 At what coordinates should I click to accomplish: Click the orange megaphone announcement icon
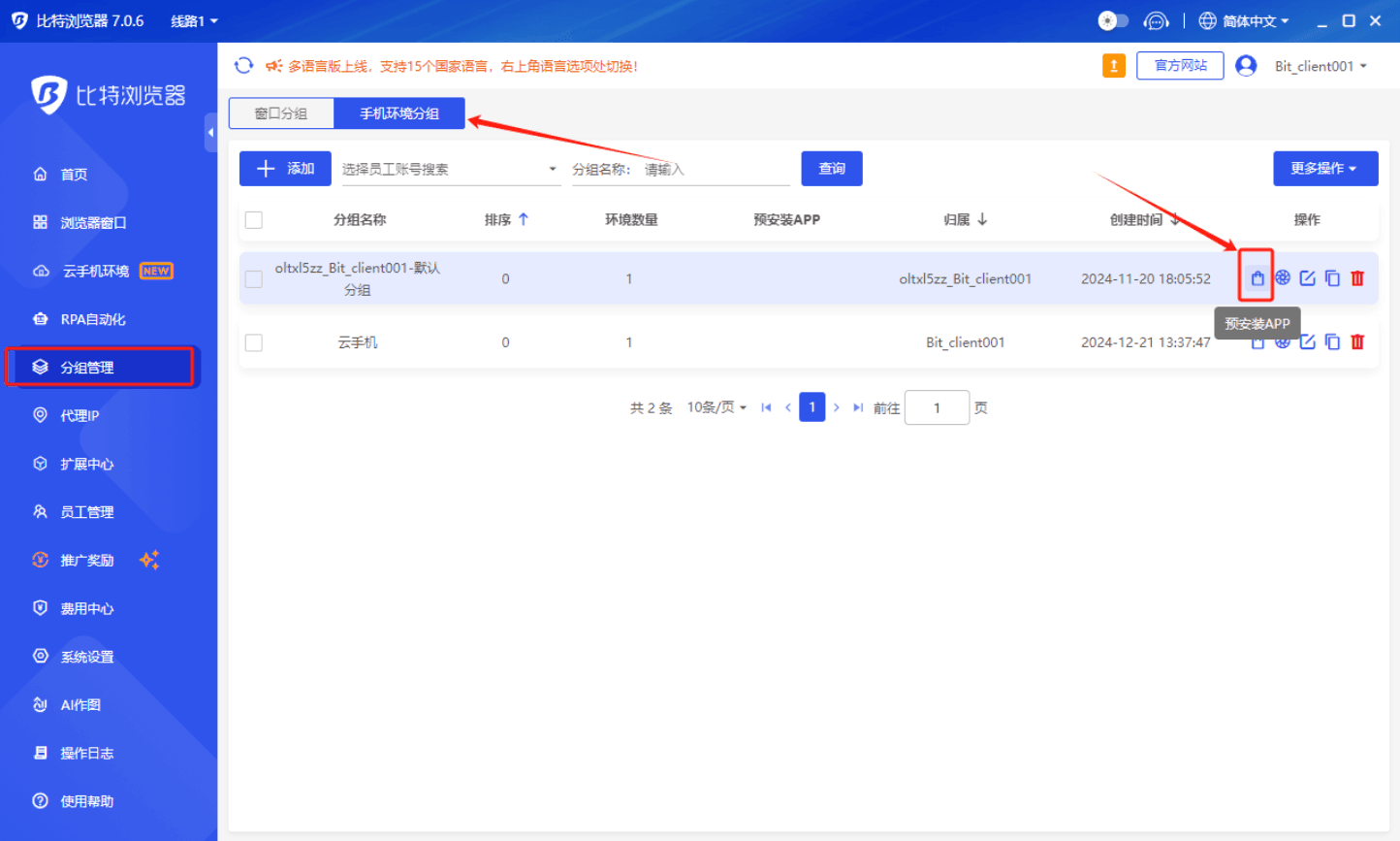(274, 66)
